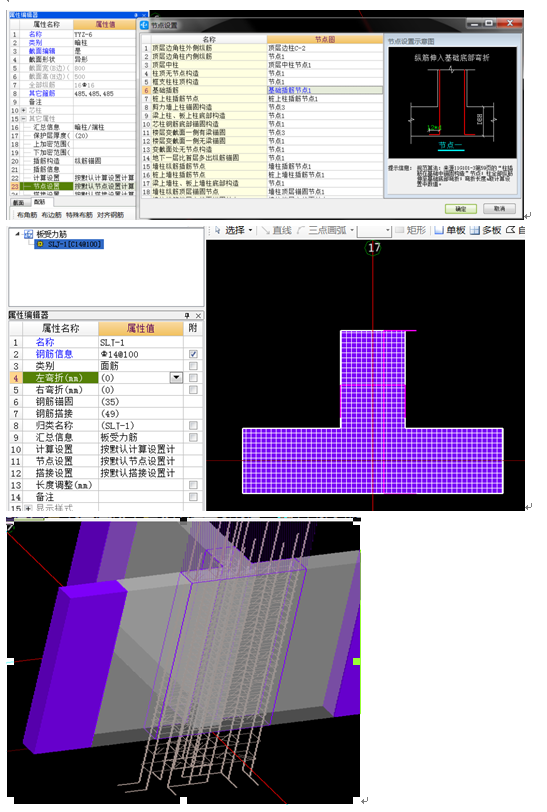Expand 显示样式 group
The image size is (547, 812).
coord(28,508)
